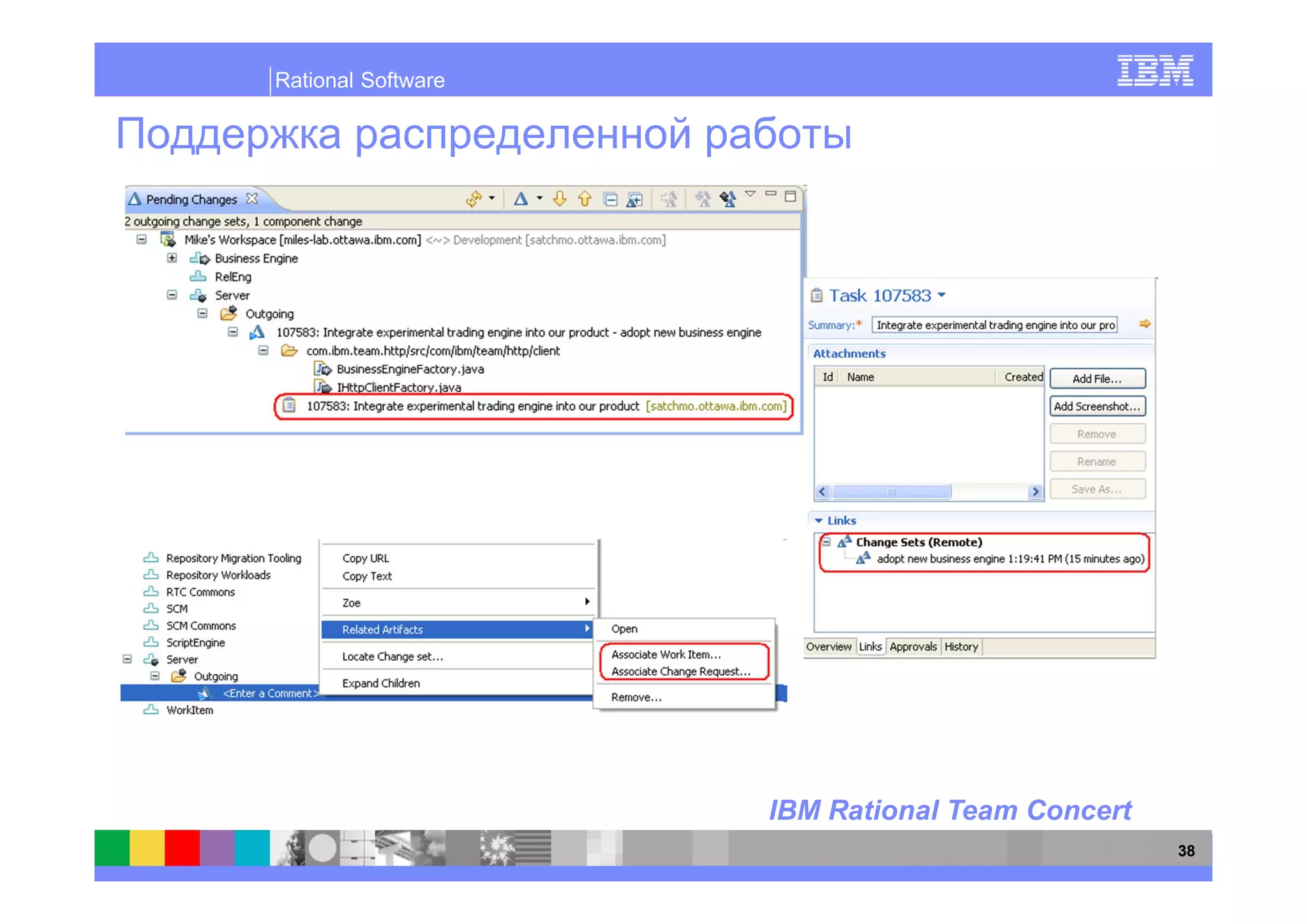Click the Outgoing folder icon in Pending Changes
Viewport: 1307px width, 924px height.
(228, 313)
